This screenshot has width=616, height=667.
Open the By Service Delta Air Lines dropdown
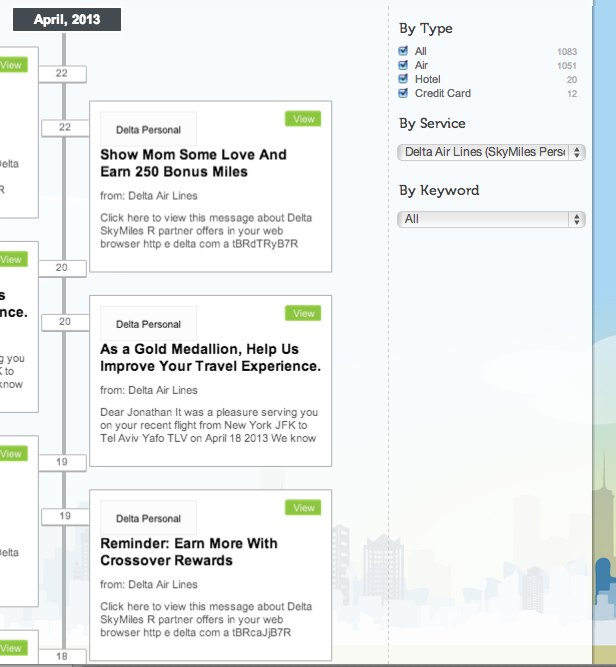point(490,152)
